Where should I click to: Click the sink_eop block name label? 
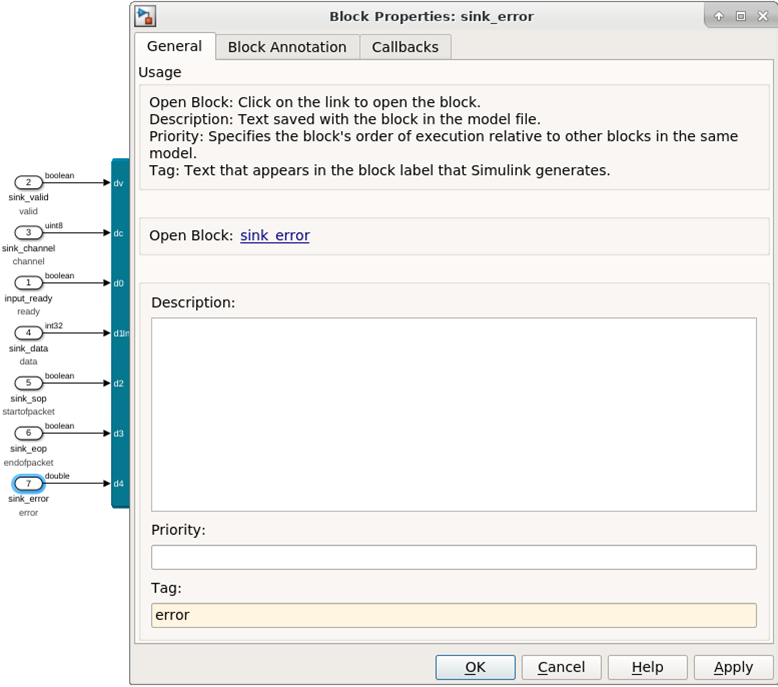tap(28, 448)
